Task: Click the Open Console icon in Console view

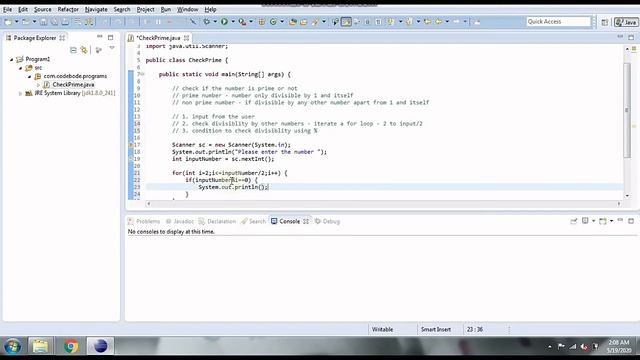Action: pos(603,221)
